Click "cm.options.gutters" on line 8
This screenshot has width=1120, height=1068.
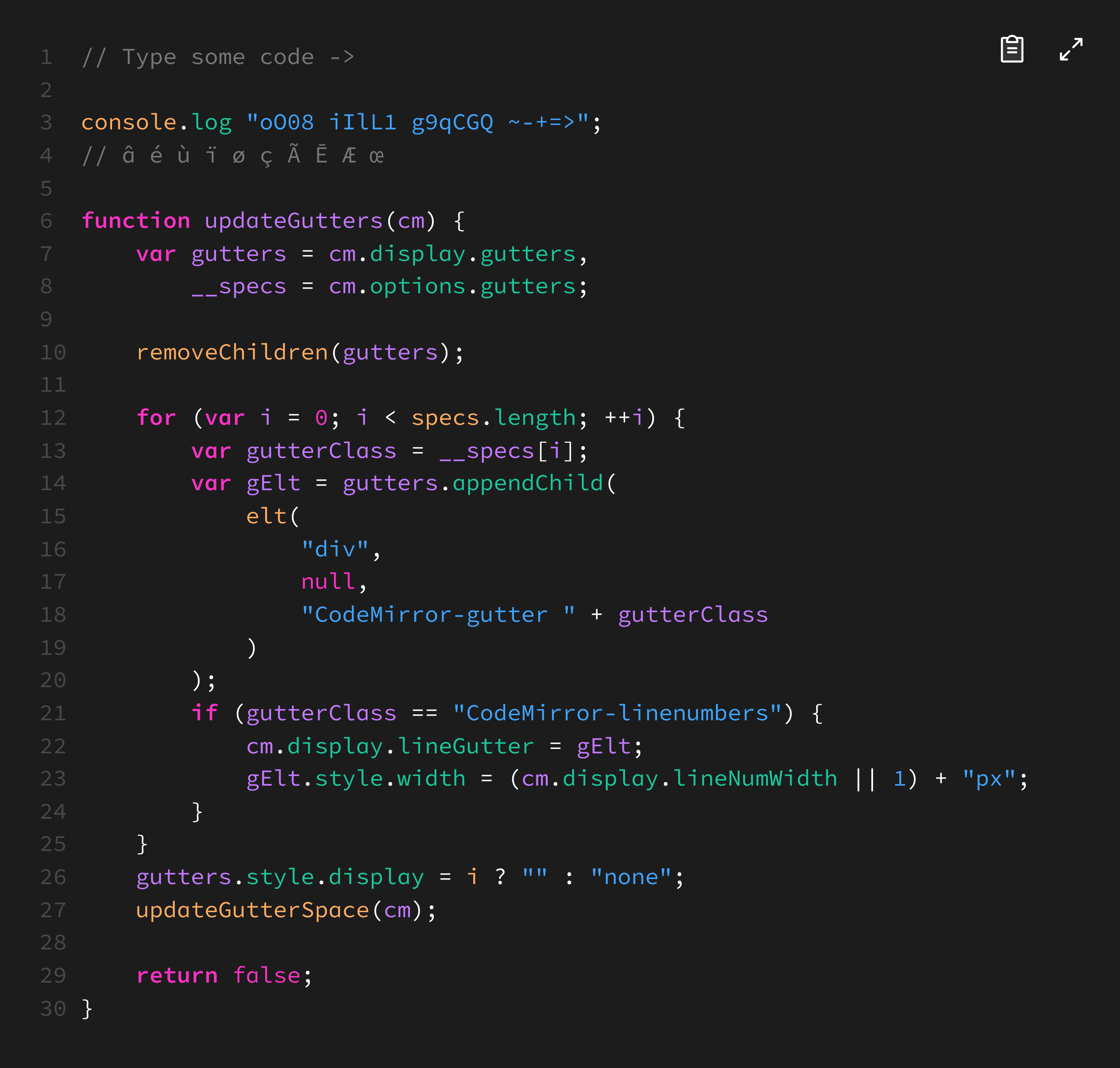coord(452,287)
